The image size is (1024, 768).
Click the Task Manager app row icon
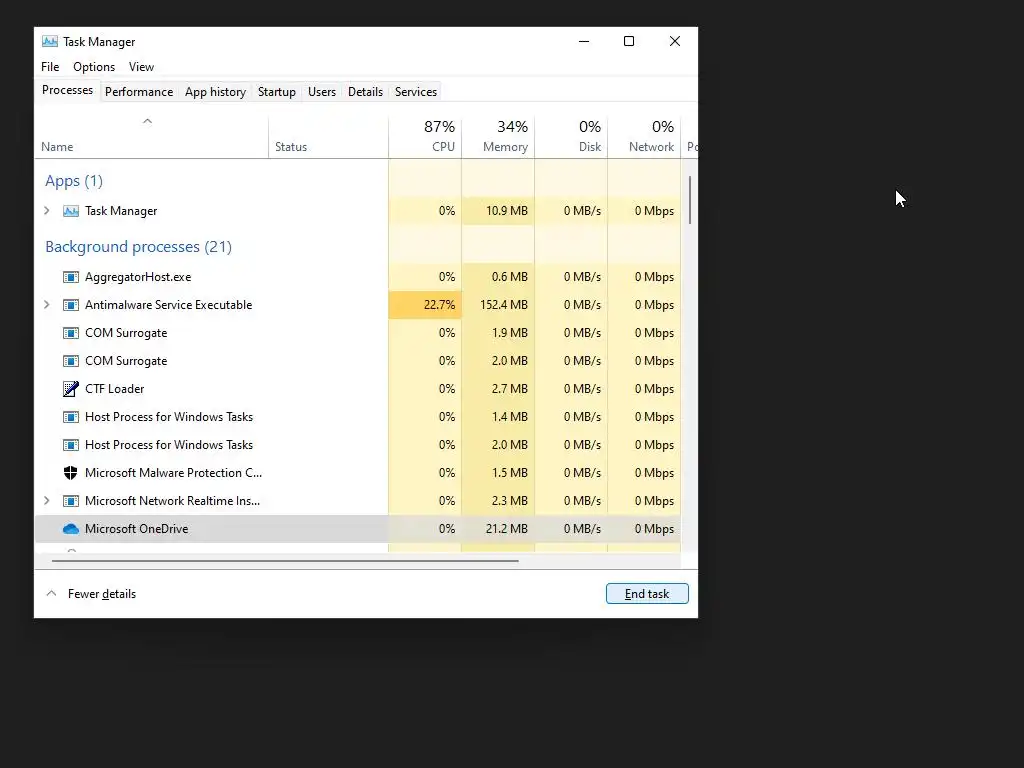[71, 211]
